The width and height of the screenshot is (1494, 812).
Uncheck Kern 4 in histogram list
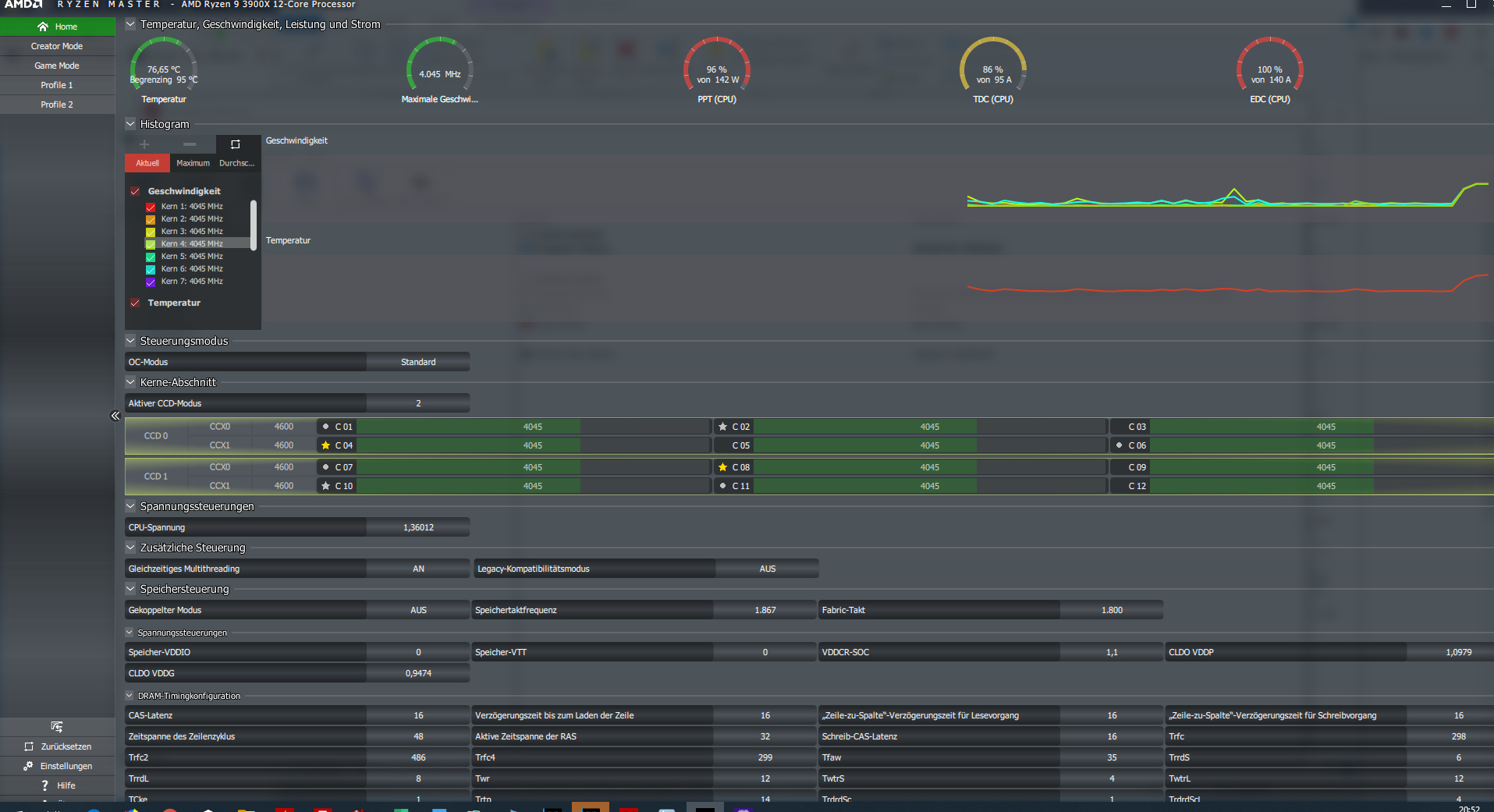tap(151, 244)
